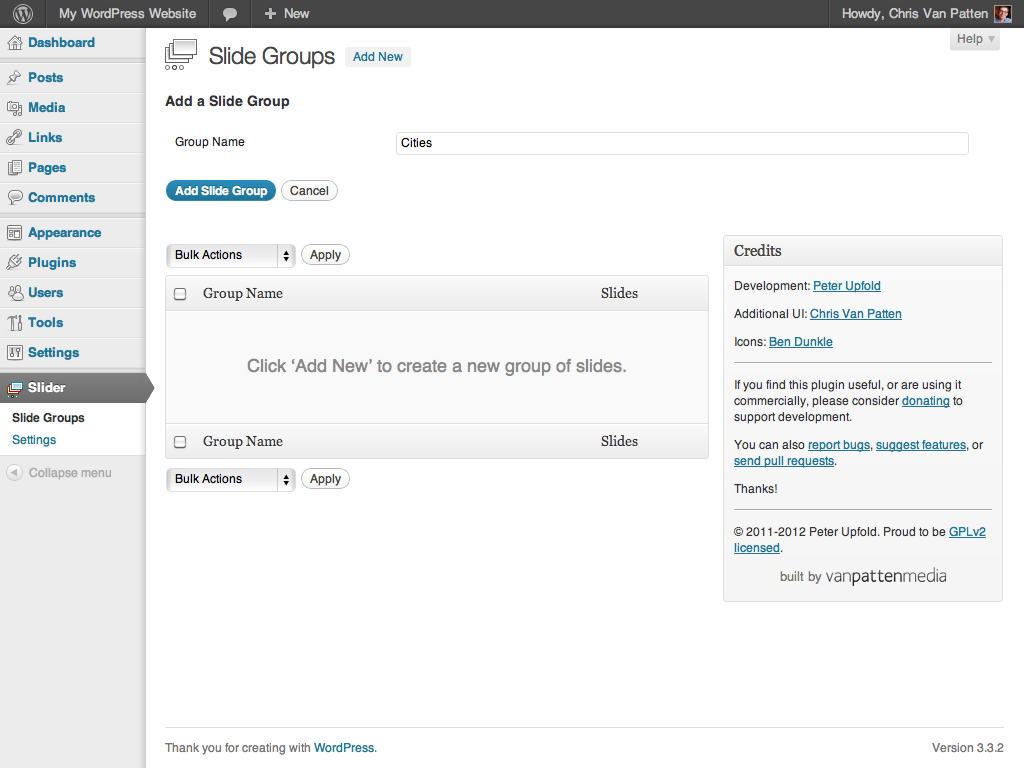Check the select-all box in table header
Screen dimensions: 1024x768
pyautogui.click(x=180, y=294)
